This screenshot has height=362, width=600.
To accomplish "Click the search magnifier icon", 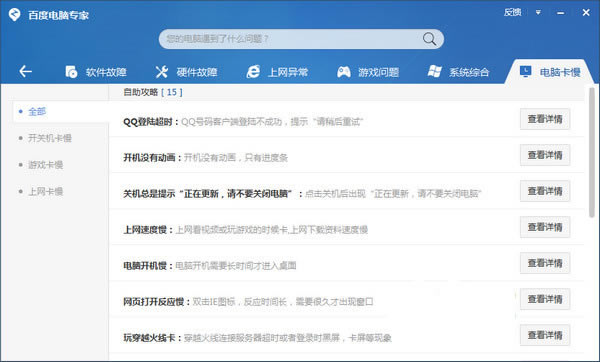I will pos(429,39).
